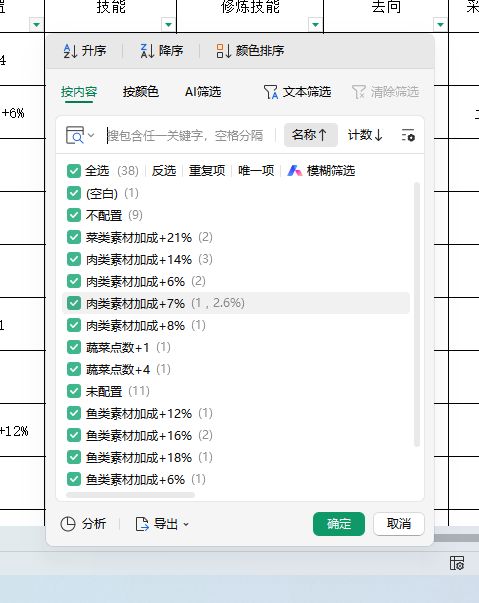The image size is (479, 603).
Task: Open the 模糊筛选 fuzzy filter
Action: (321, 171)
